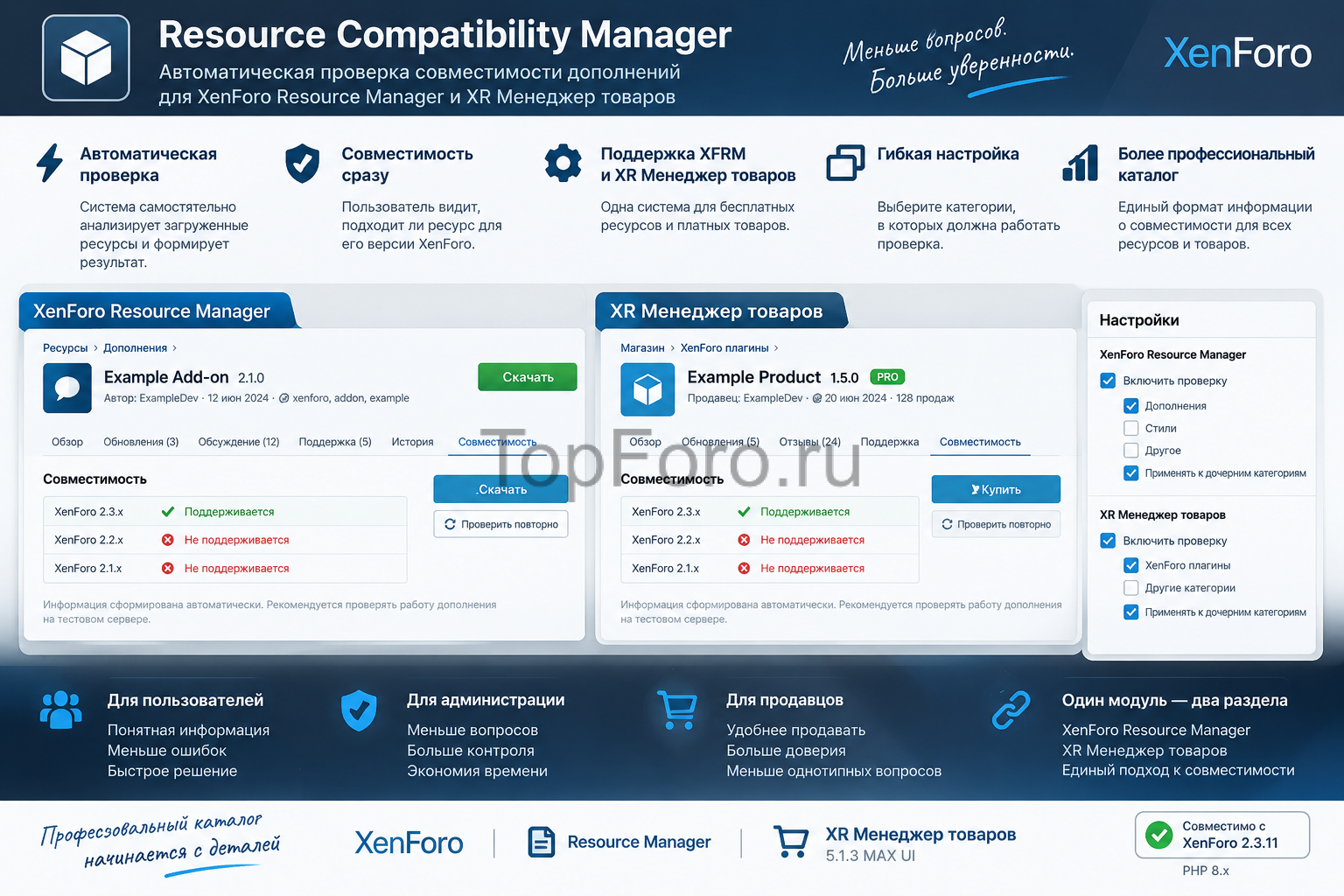Click the green Скачать button
This screenshot has width=1344, height=896.
click(x=528, y=377)
